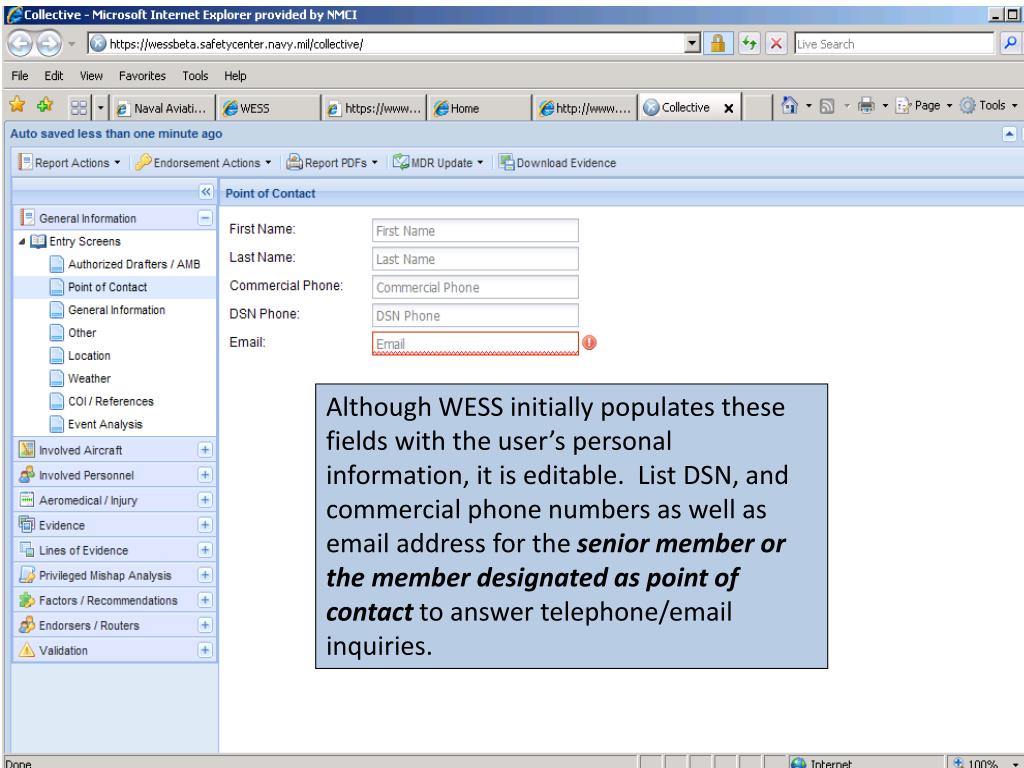Expand the Factors / Recommendations section
Viewport: 1024px width, 768px height.
pos(205,600)
